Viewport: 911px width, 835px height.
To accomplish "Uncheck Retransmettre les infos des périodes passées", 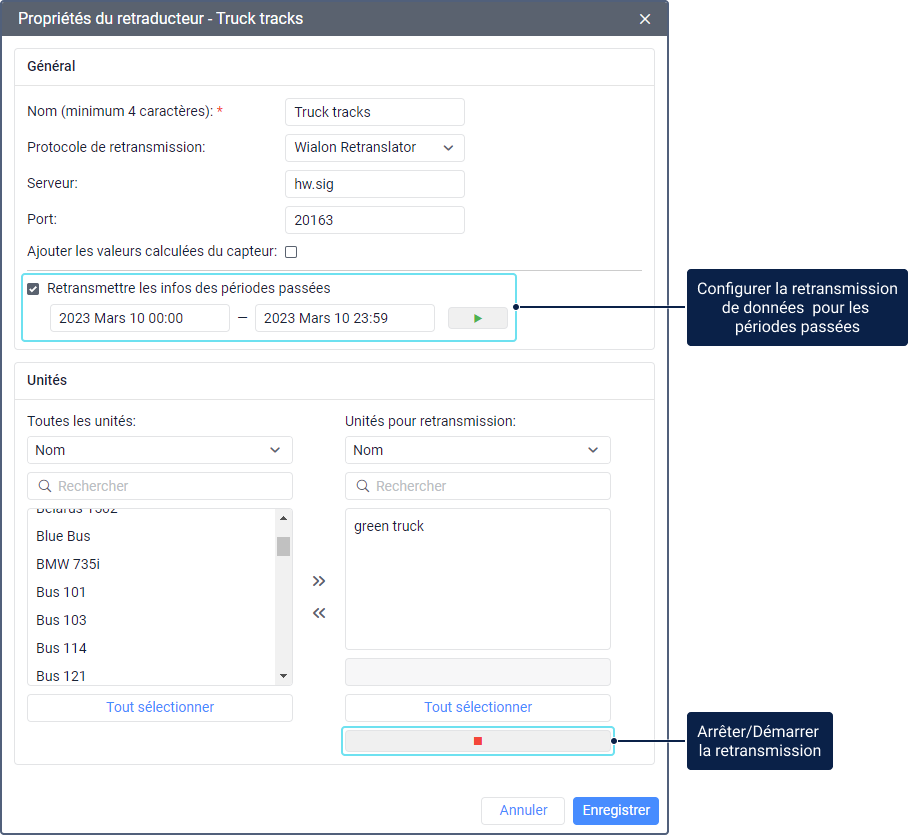I will (x=34, y=289).
